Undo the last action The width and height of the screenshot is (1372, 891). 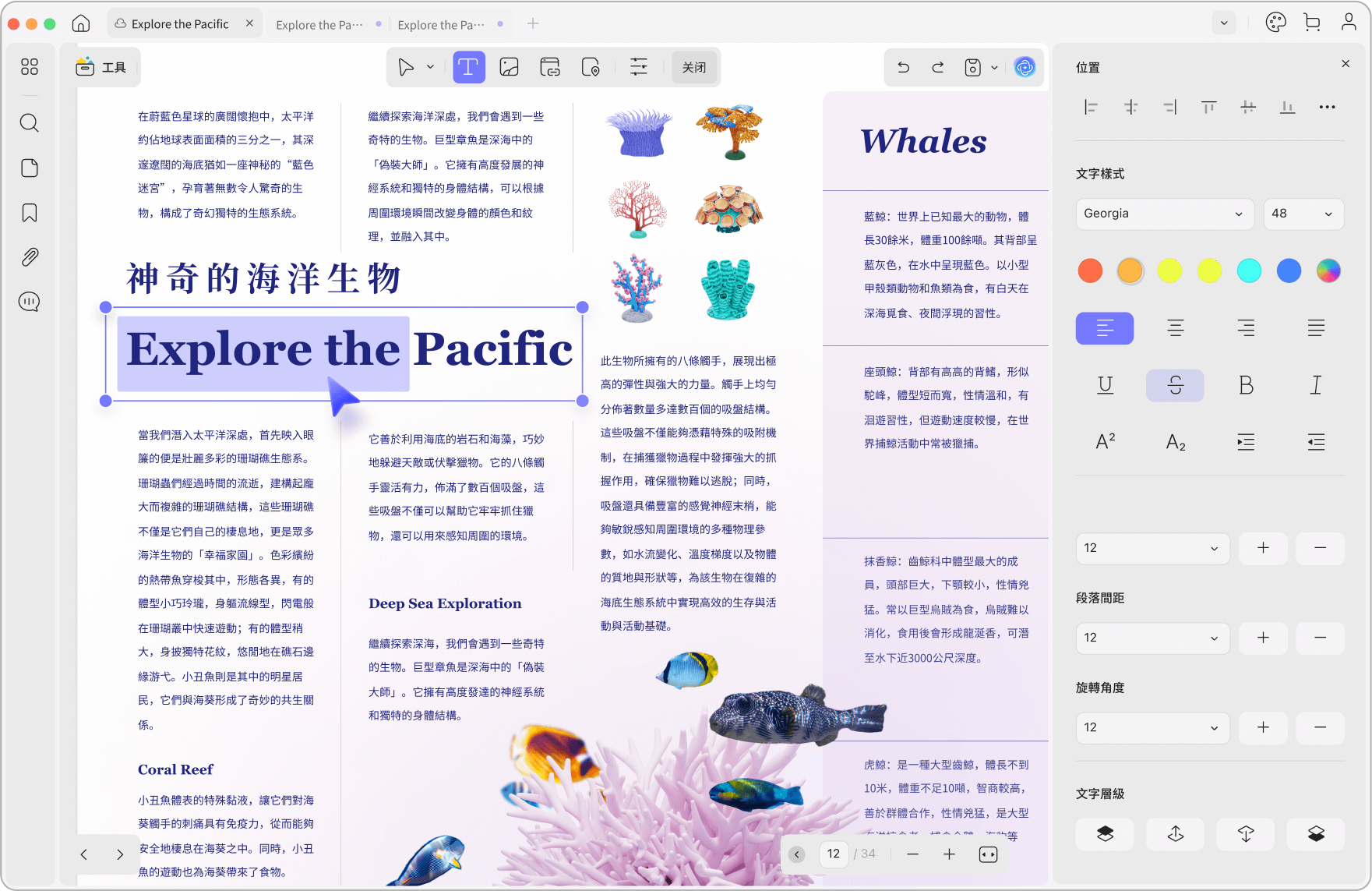tap(904, 67)
